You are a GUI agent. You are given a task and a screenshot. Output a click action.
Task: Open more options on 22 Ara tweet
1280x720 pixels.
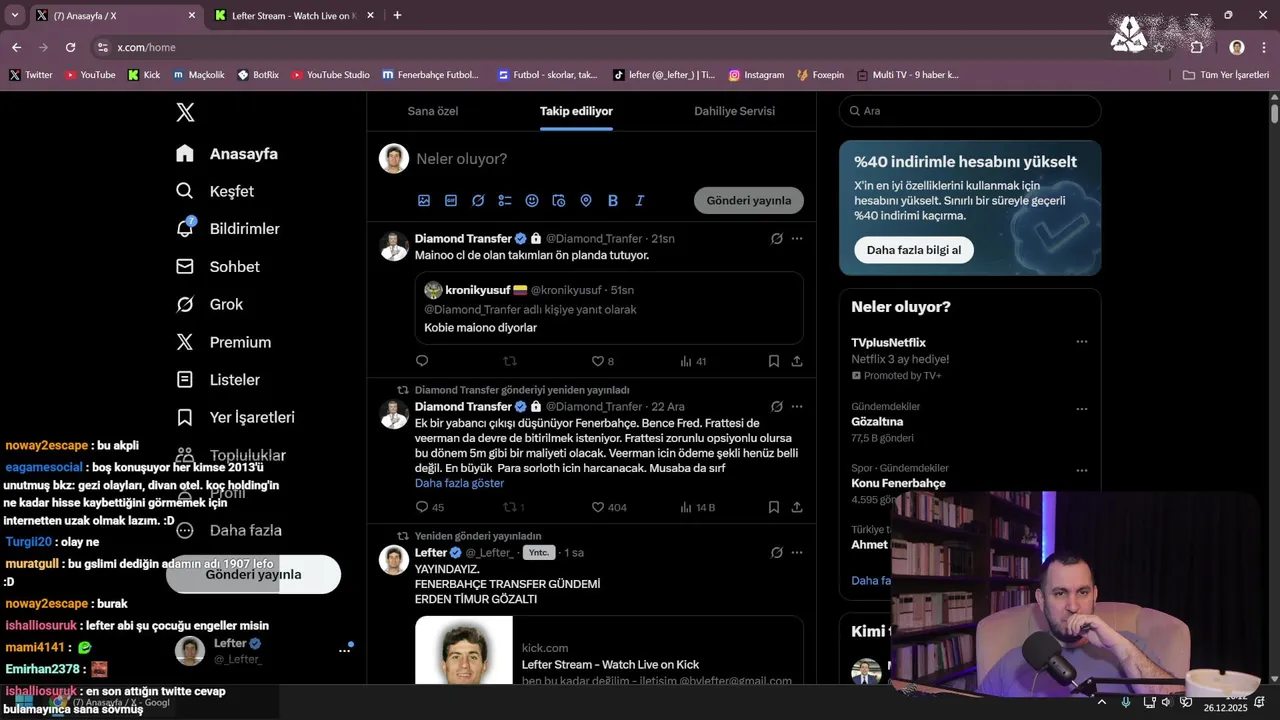click(x=797, y=407)
